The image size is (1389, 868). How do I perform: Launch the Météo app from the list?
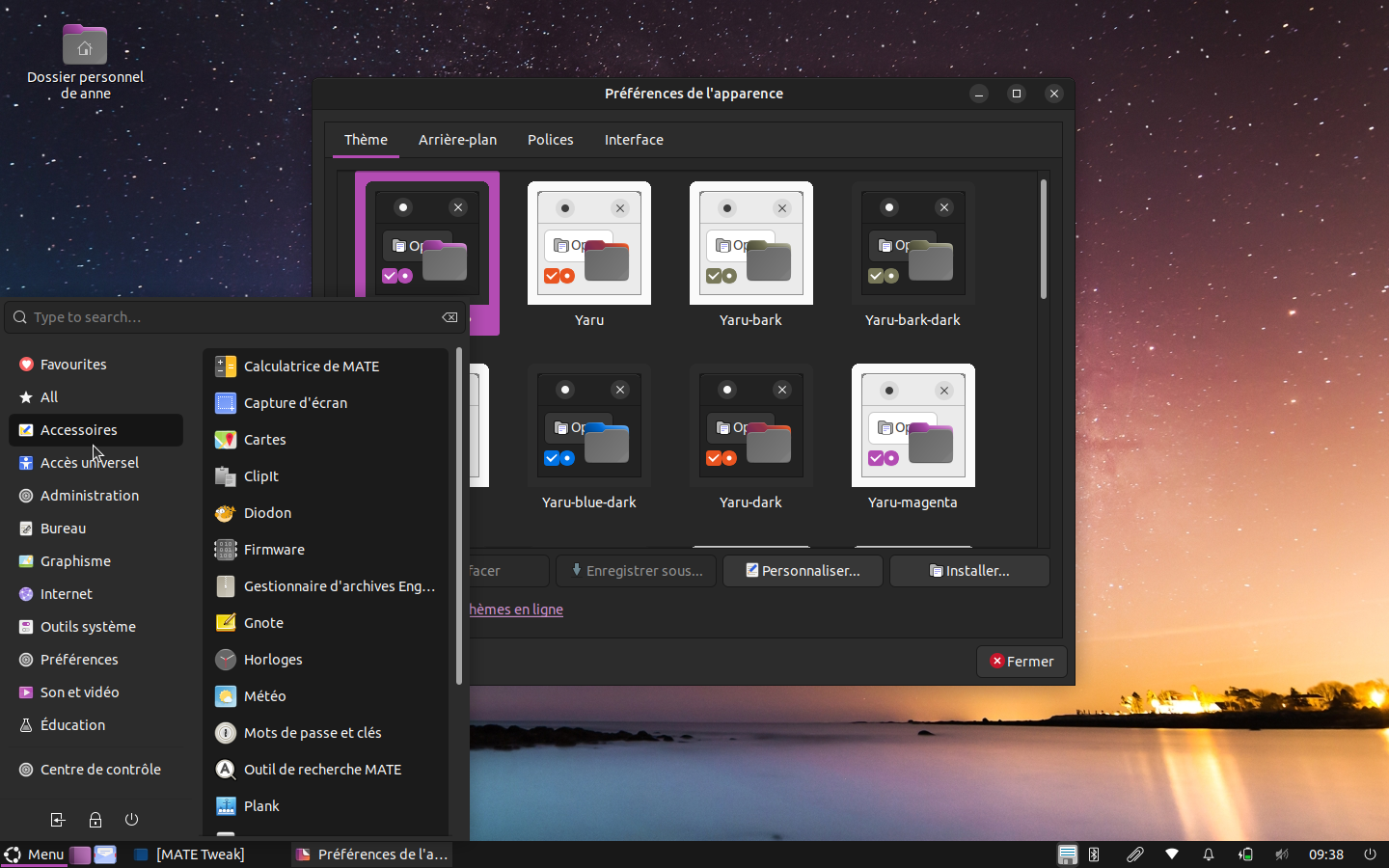[264, 696]
